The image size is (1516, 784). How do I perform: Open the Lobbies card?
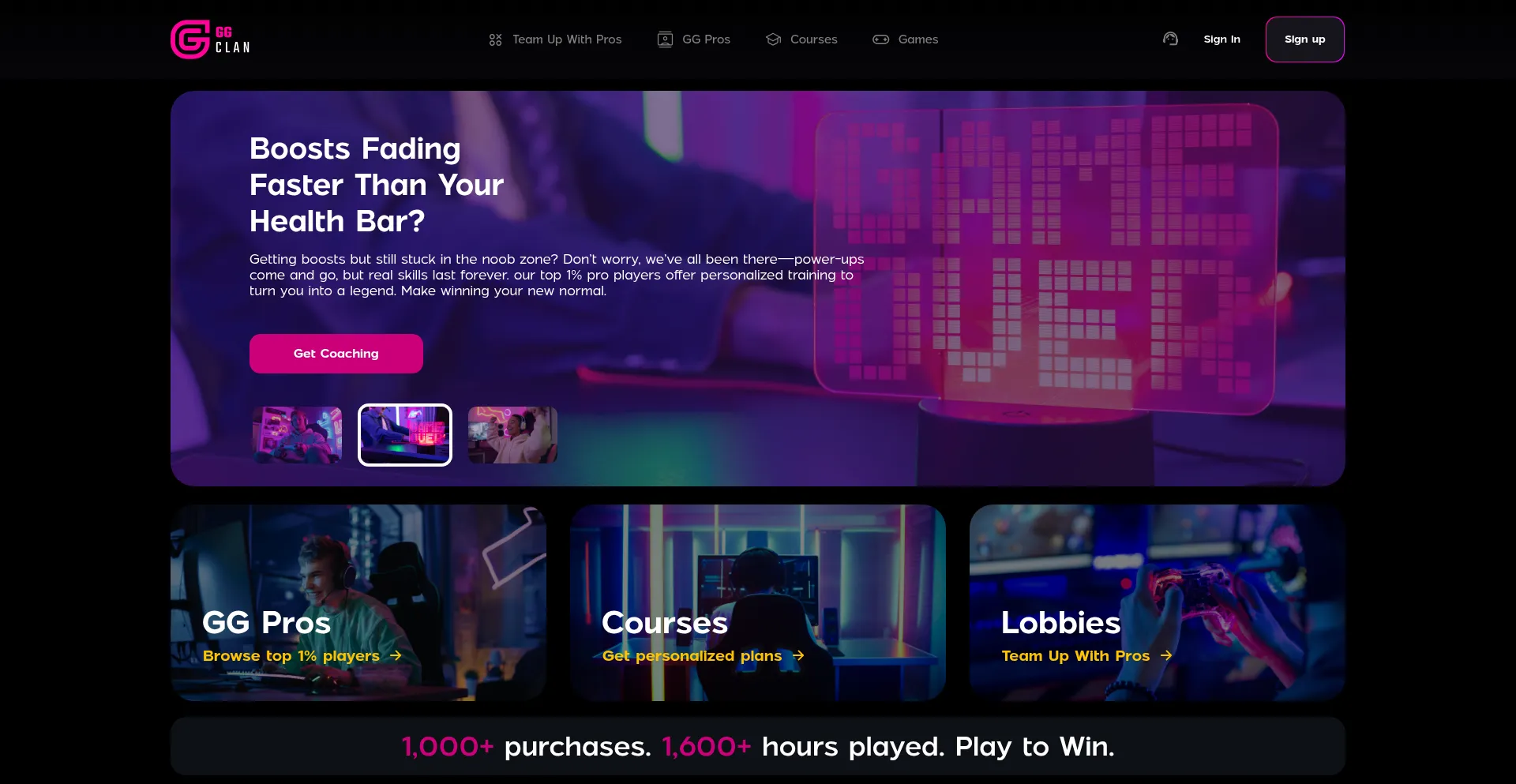[1157, 602]
